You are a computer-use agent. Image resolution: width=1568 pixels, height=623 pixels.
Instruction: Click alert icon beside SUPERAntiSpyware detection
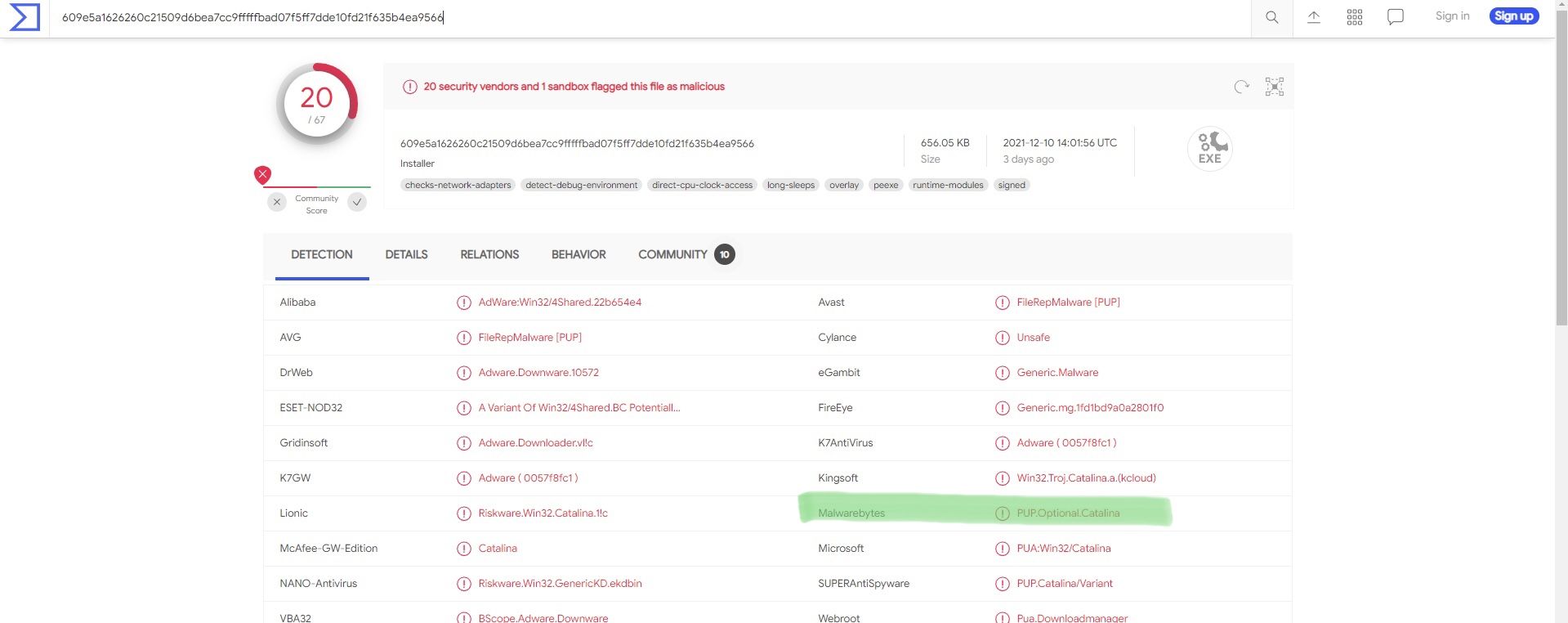[x=1003, y=584]
